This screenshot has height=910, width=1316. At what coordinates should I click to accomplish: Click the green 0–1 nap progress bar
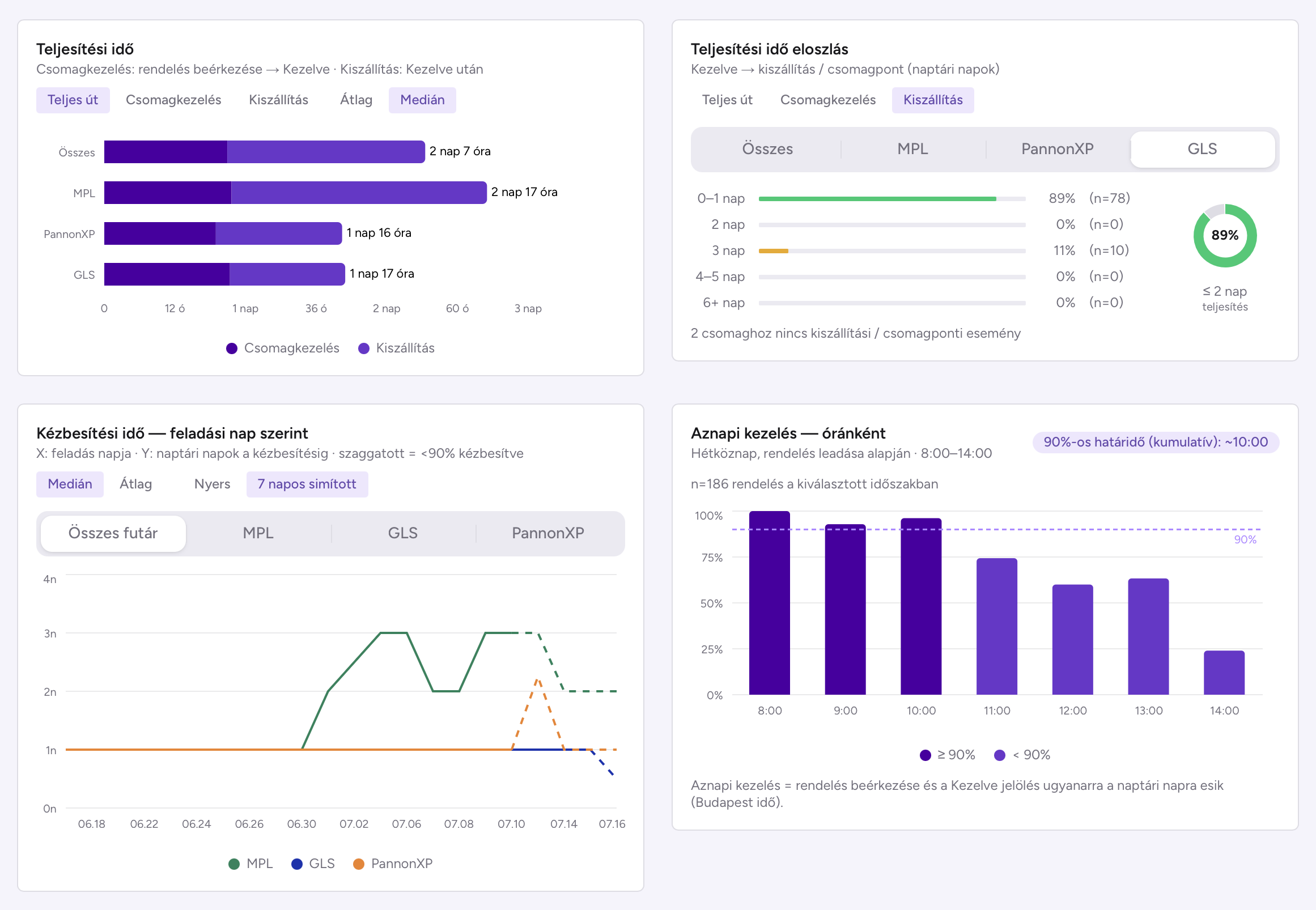pos(877,199)
